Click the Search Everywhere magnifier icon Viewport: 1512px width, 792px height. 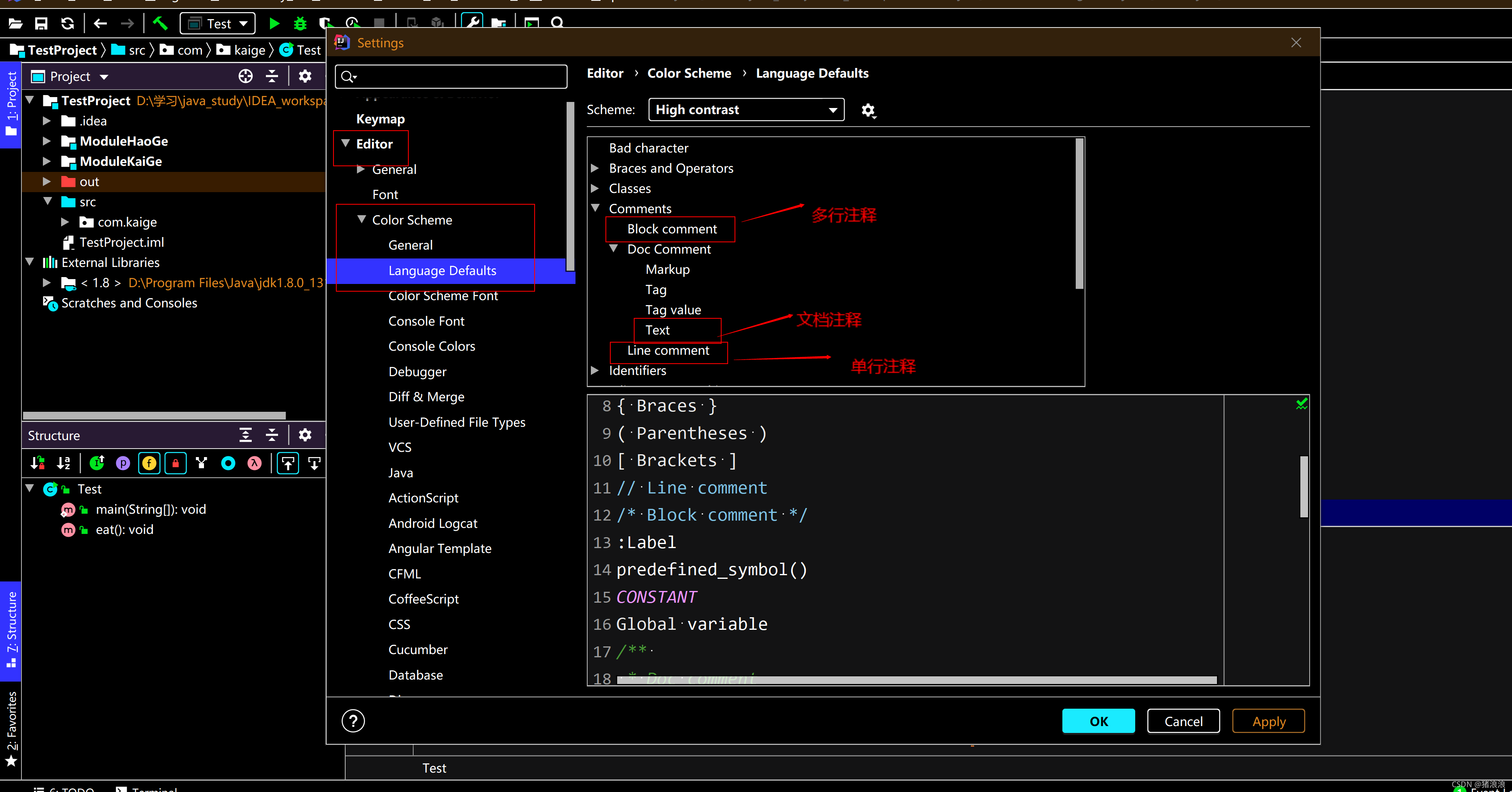558,22
